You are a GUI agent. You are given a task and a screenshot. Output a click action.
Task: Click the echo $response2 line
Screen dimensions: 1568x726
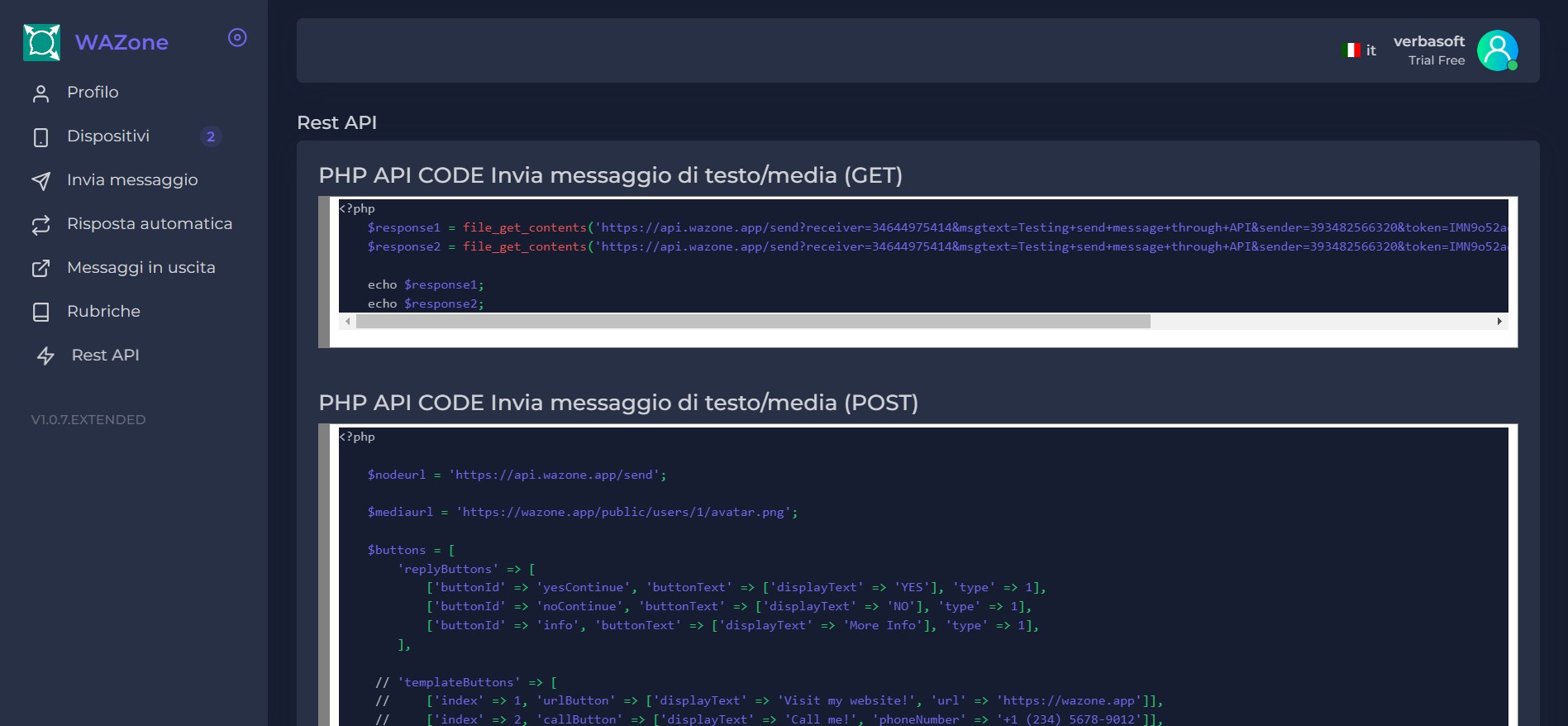[426, 303]
